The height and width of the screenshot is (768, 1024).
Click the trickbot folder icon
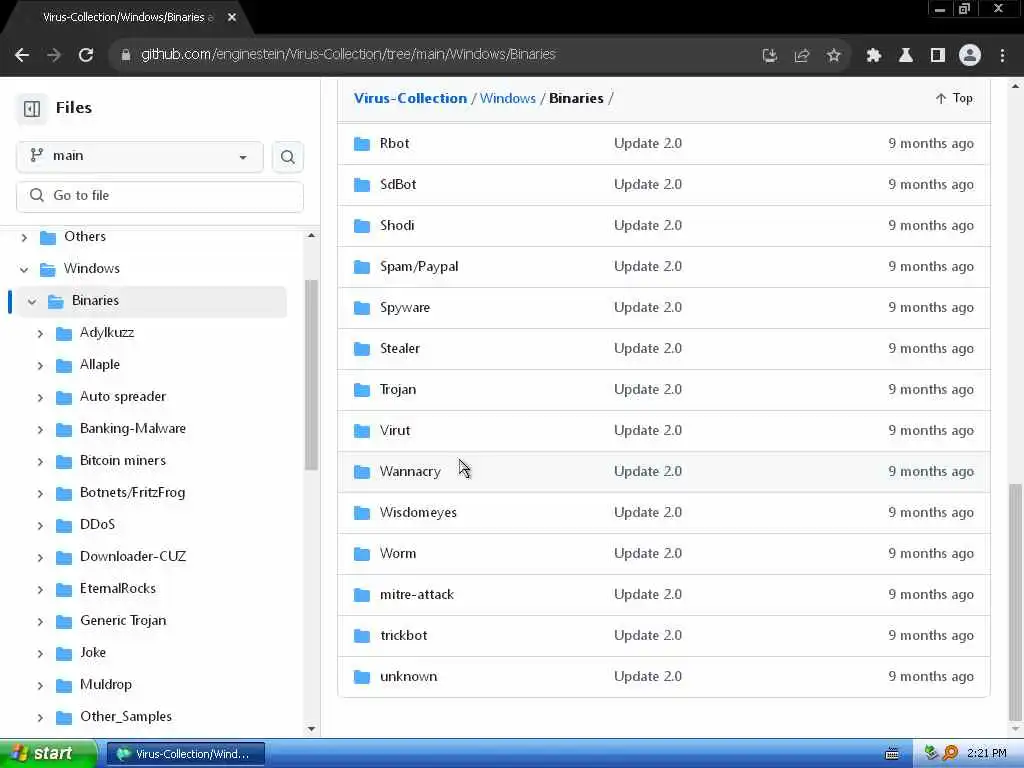click(x=362, y=635)
